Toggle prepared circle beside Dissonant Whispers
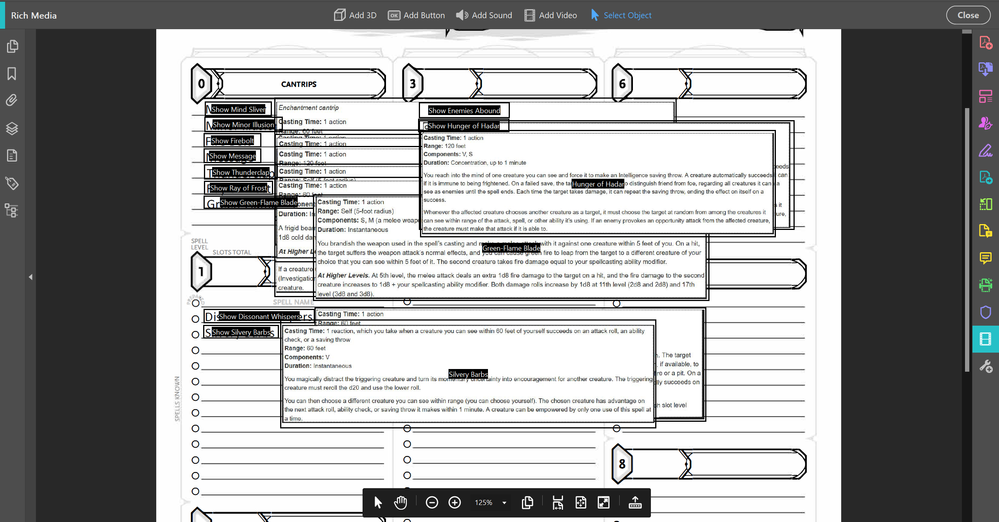999x522 pixels. [x=196, y=319]
